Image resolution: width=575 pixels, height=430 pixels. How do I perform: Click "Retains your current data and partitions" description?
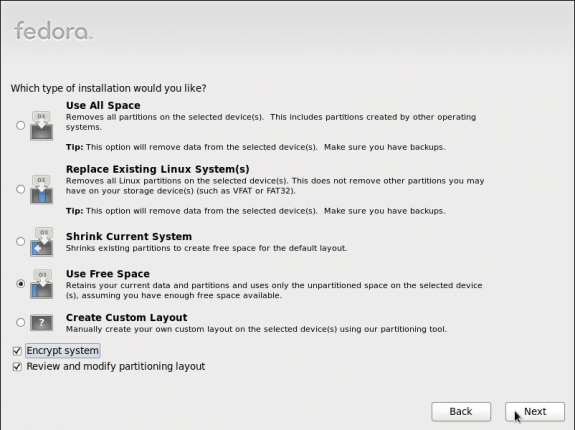(274, 290)
